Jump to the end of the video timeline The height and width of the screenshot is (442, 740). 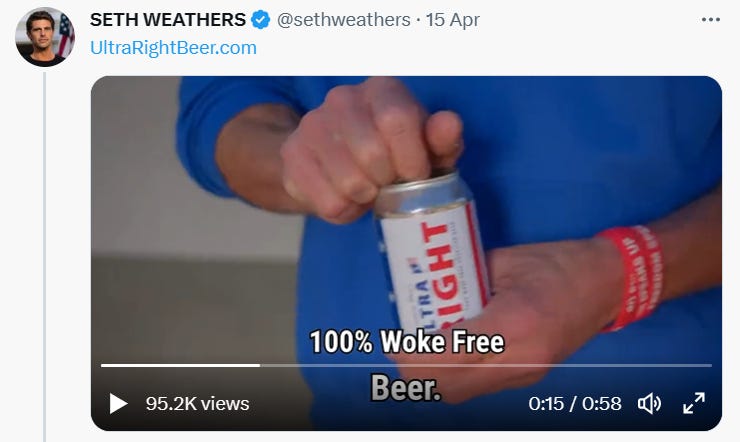point(710,365)
